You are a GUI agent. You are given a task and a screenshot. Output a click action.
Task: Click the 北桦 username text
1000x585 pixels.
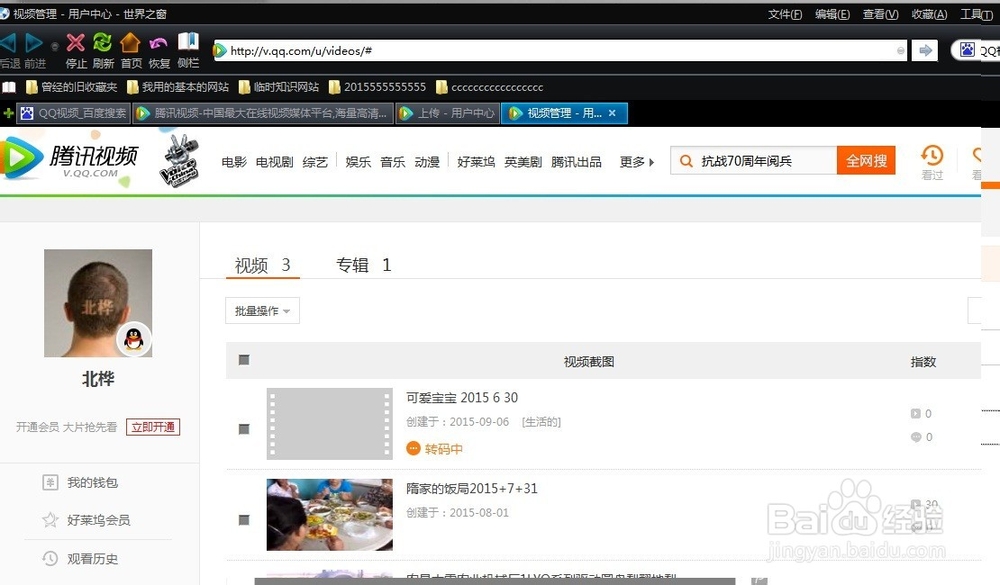click(x=98, y=379)
